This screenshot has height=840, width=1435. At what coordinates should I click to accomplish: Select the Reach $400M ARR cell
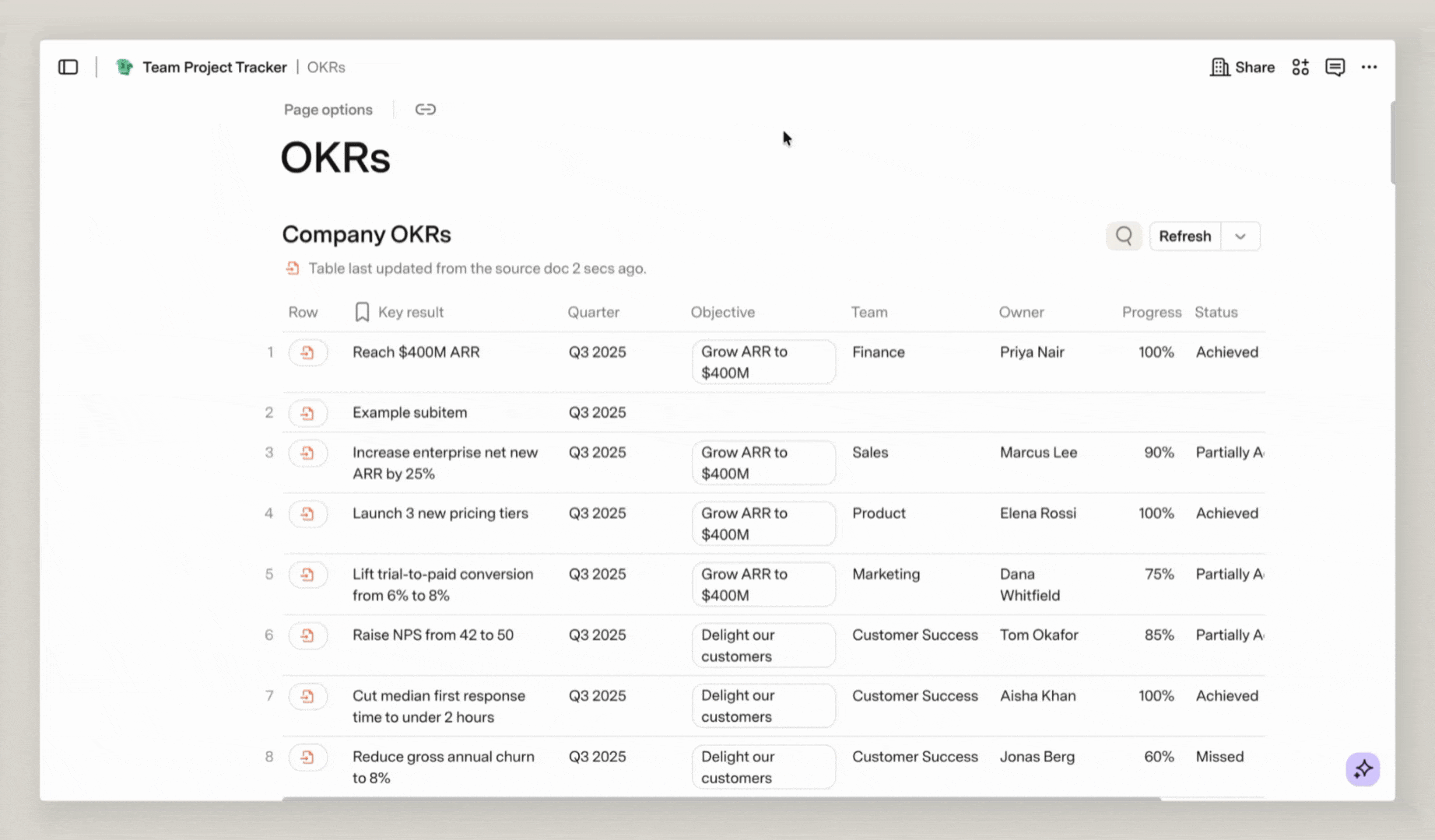coord(416,352)
